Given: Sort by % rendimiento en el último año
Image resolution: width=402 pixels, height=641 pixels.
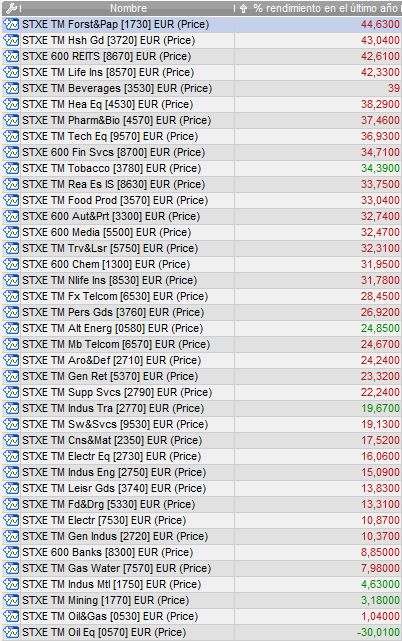Looking at the screenshot, I should 325,8.
